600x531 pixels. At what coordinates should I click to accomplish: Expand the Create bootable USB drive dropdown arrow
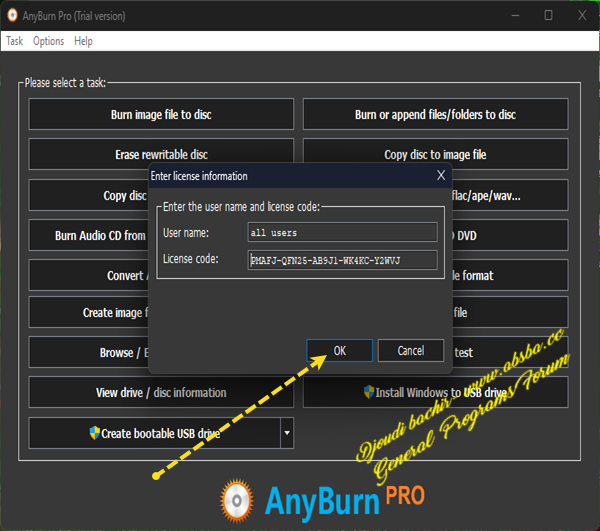287,433
